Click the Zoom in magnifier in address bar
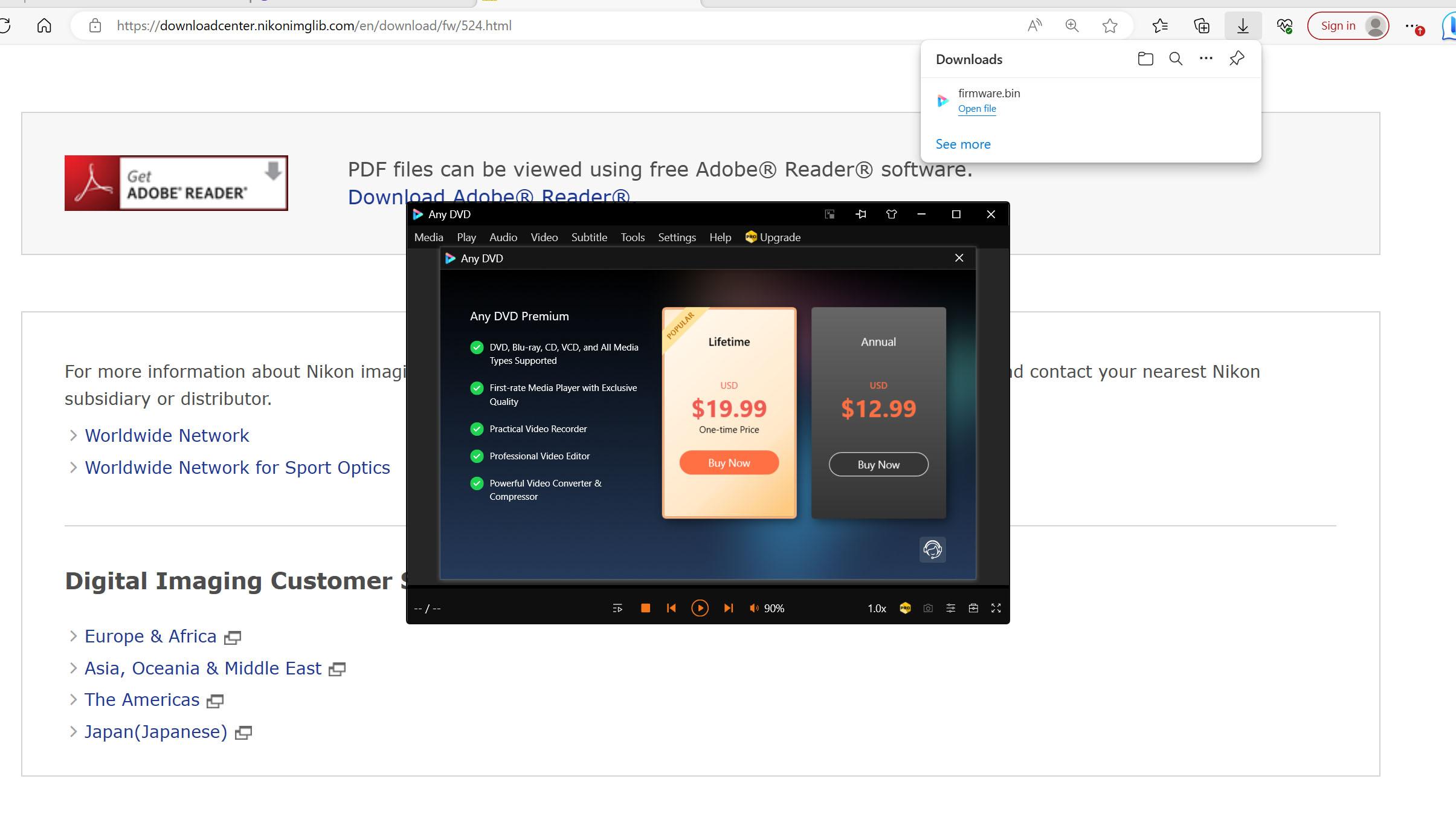Viewport: 1456px width, 831px height. pyautogui.click(x=1072, y=26)
